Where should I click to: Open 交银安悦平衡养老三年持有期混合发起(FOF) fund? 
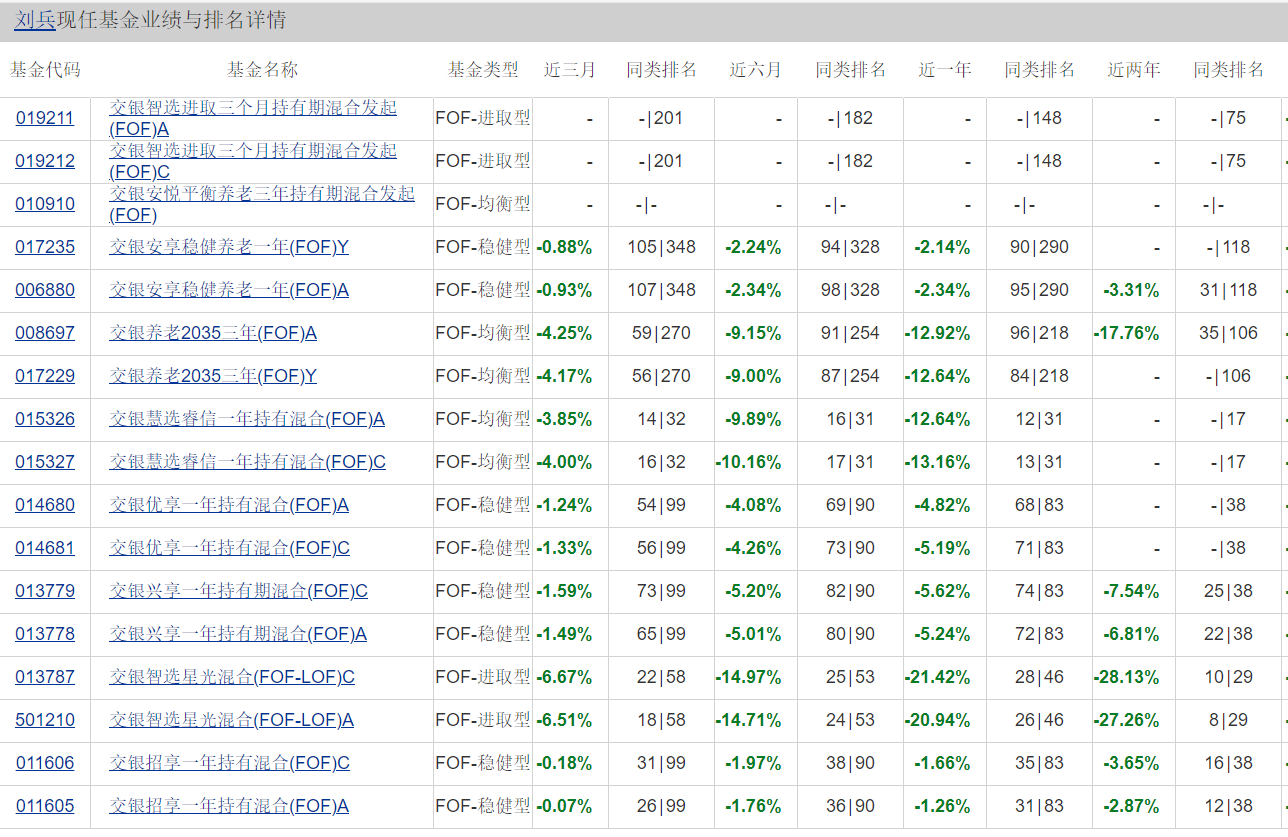click(x=262, y=204)
